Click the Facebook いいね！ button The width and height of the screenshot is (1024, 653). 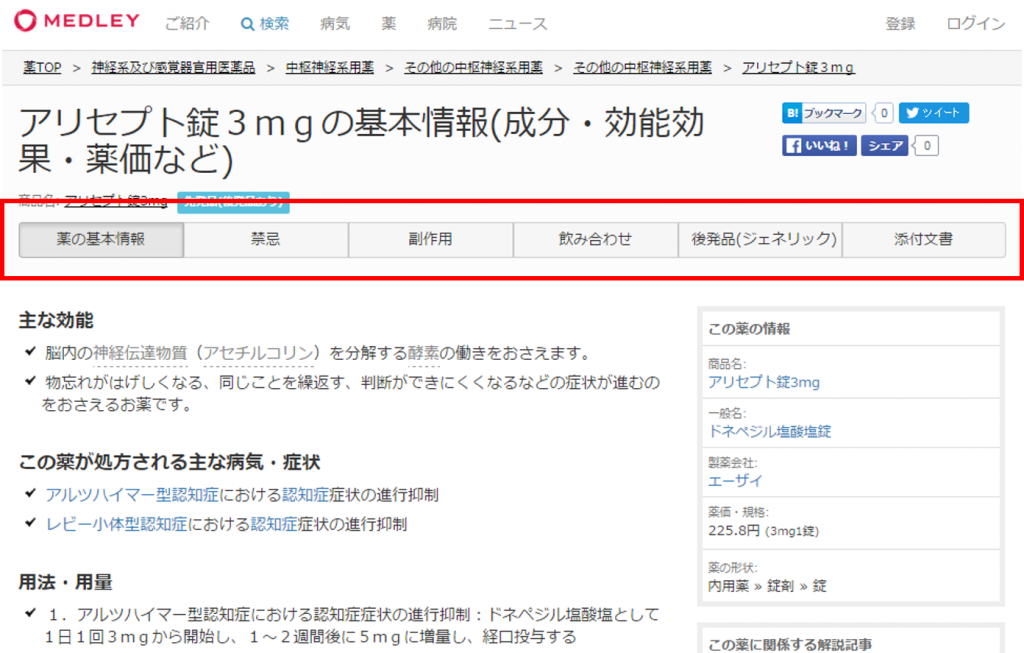click(x=819, y=146)
